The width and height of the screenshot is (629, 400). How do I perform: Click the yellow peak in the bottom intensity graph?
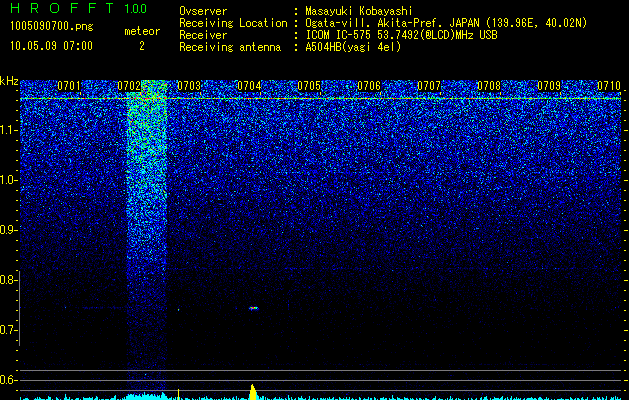[x=253, y=392]
